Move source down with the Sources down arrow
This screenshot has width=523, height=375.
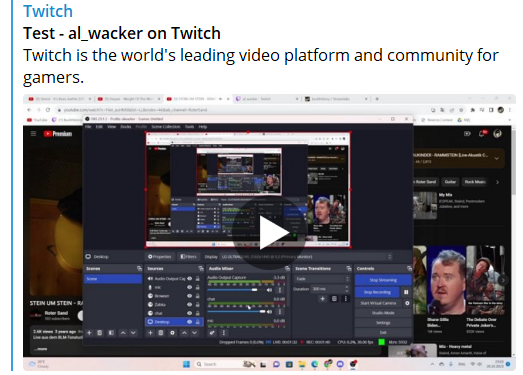(x=194, y=333)
